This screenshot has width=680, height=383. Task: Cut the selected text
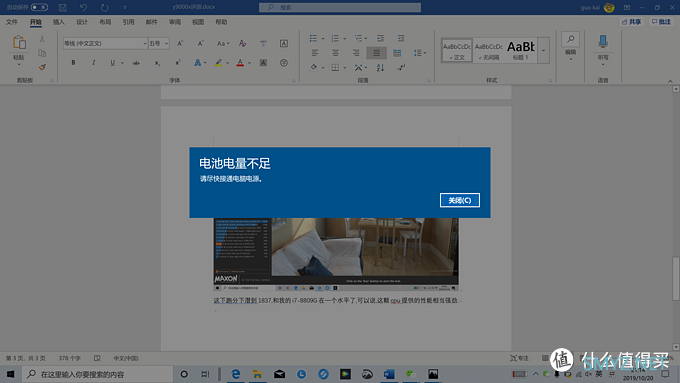point(42,39)
